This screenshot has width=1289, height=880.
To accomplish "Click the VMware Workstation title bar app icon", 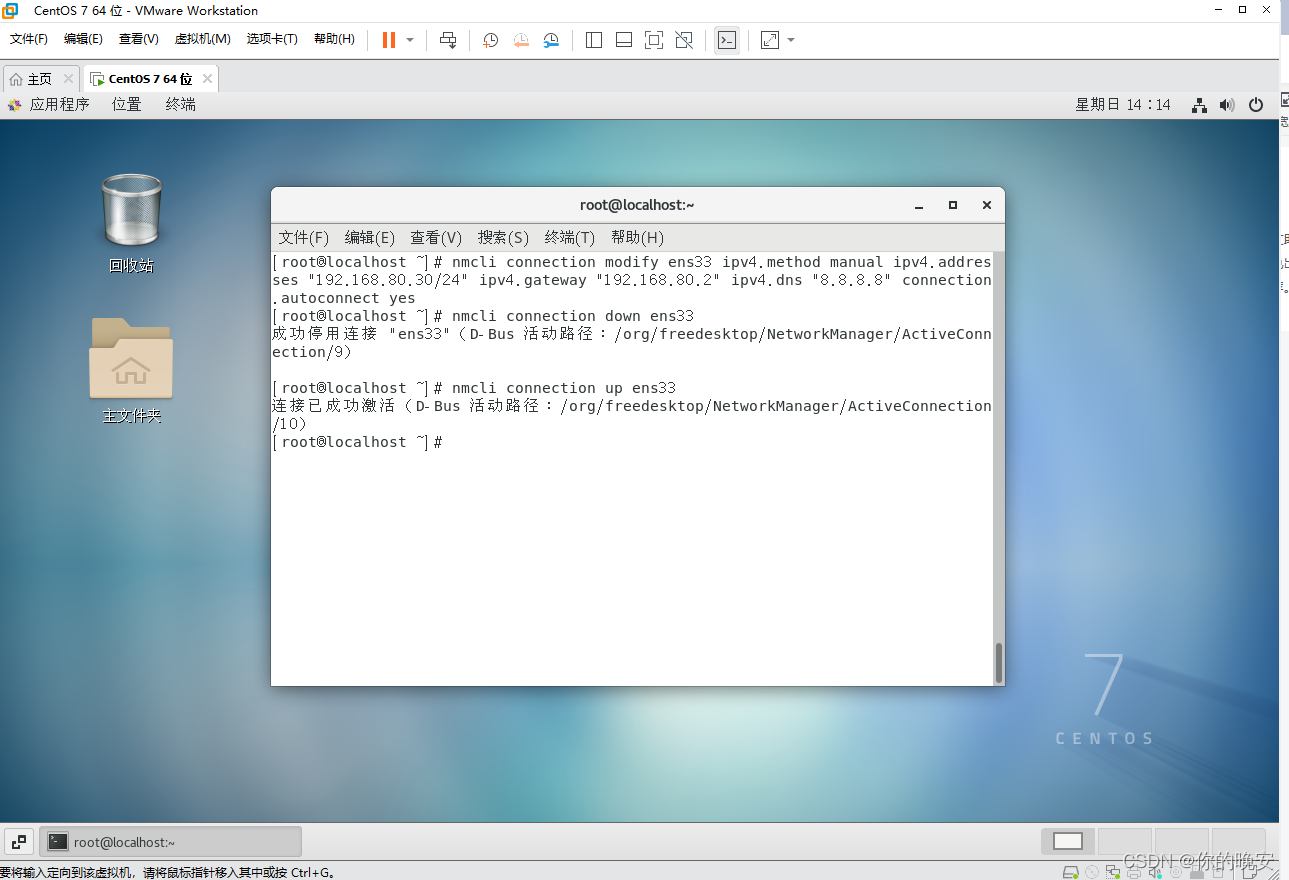I will coord(10,10).
